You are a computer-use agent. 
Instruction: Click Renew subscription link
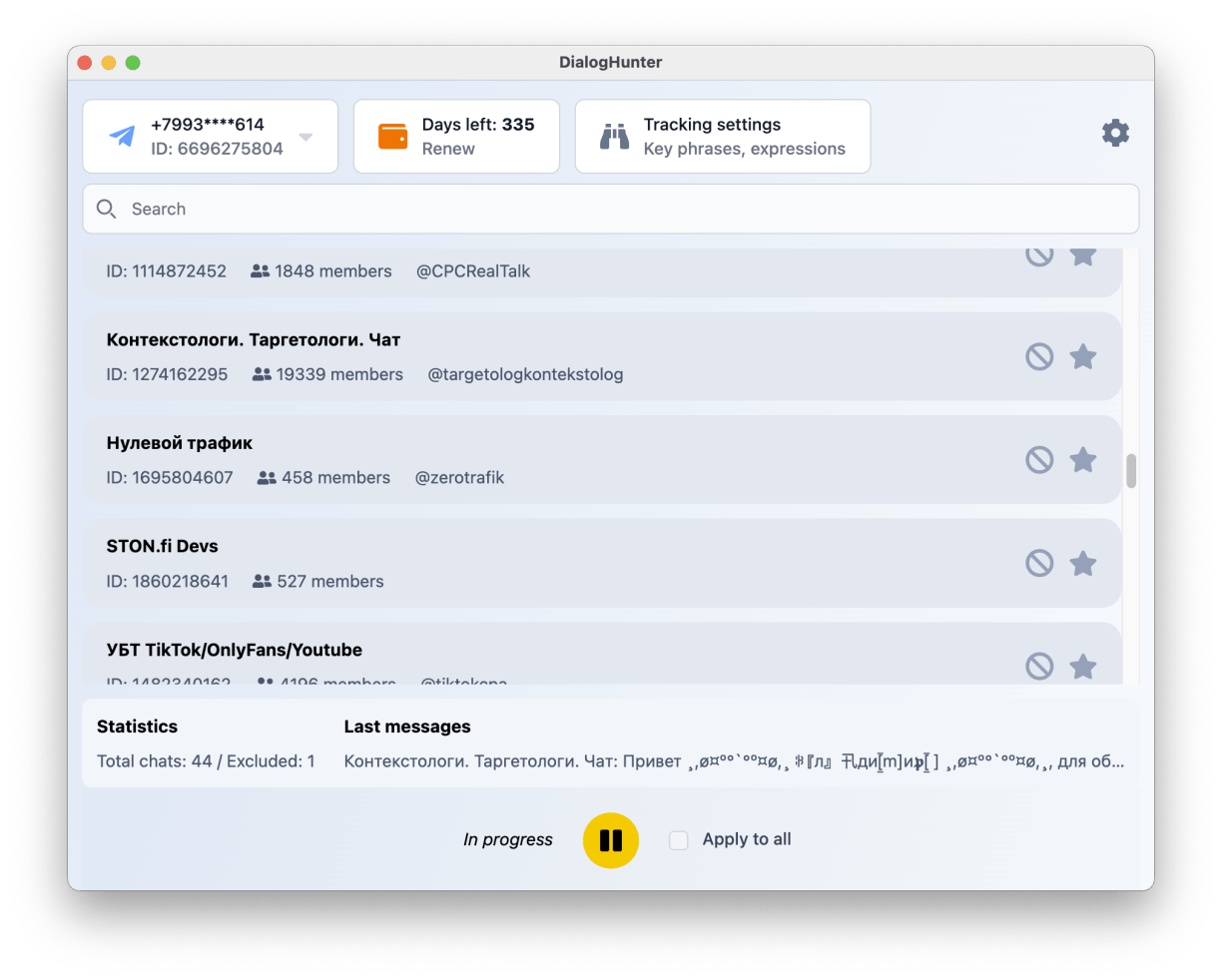448,149
